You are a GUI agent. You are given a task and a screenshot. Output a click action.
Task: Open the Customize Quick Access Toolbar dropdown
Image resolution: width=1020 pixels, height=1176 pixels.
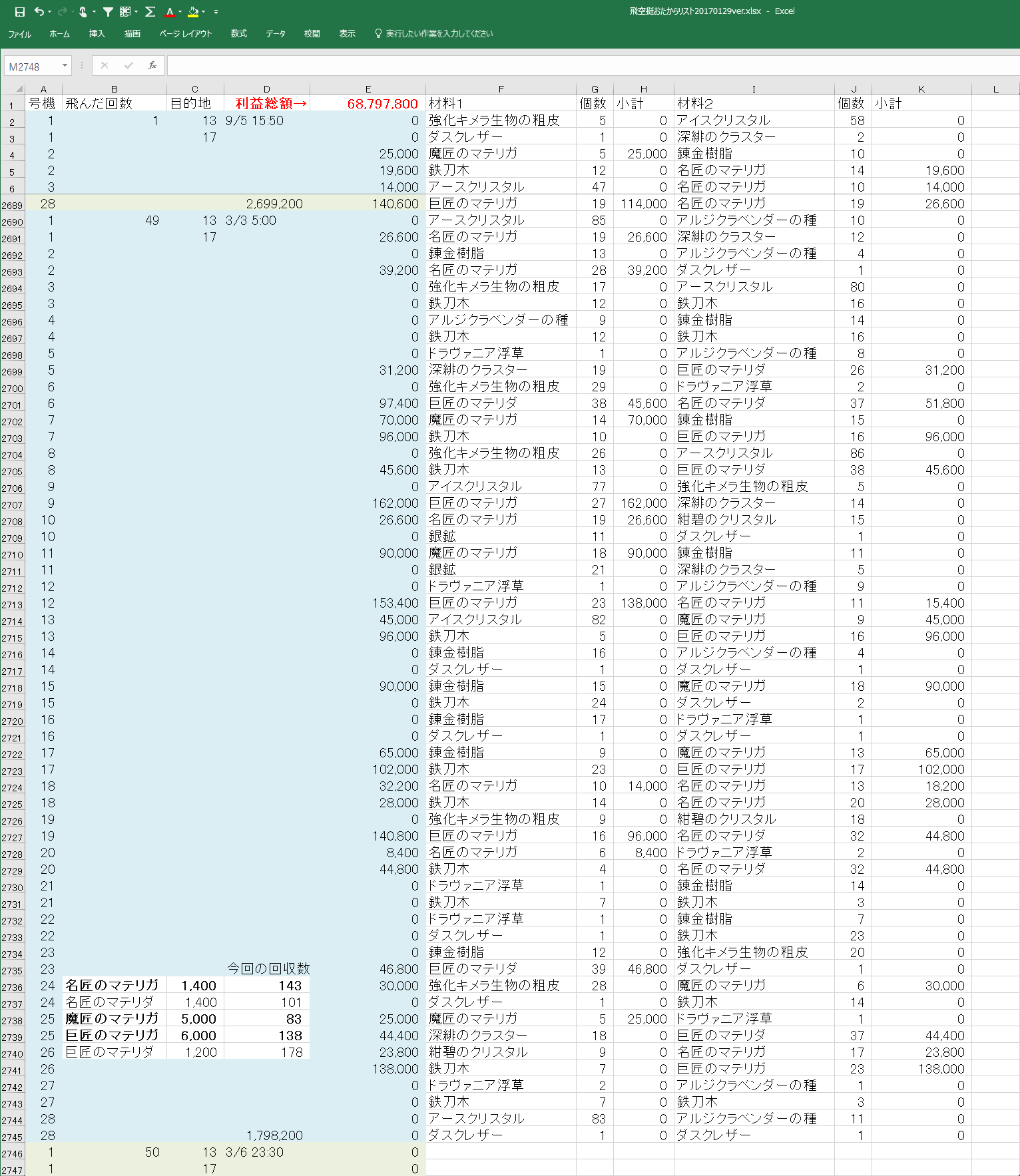coord(216,12)
